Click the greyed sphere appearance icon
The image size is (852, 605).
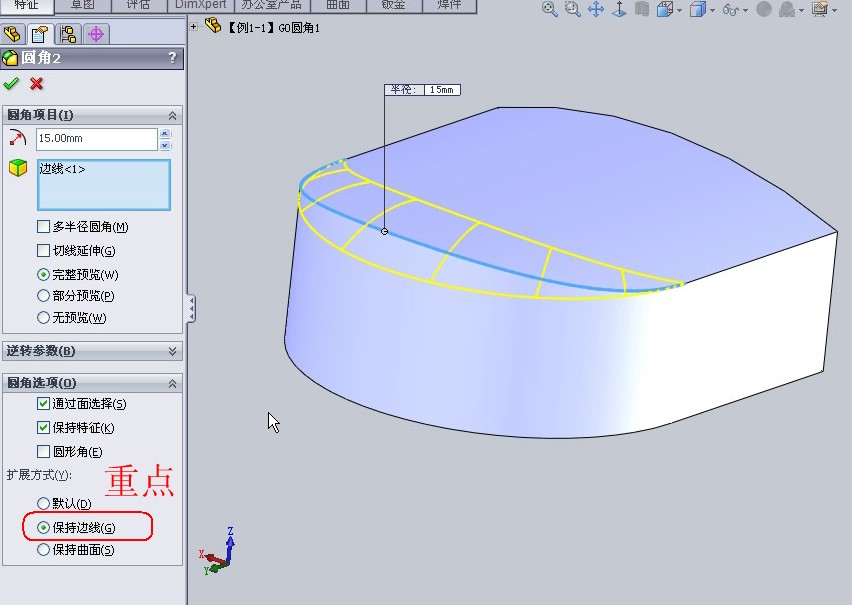(764, 9)
